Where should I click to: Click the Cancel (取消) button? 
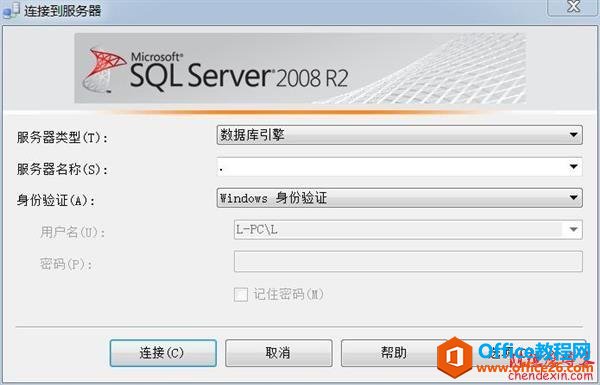(x=279, y=353)
